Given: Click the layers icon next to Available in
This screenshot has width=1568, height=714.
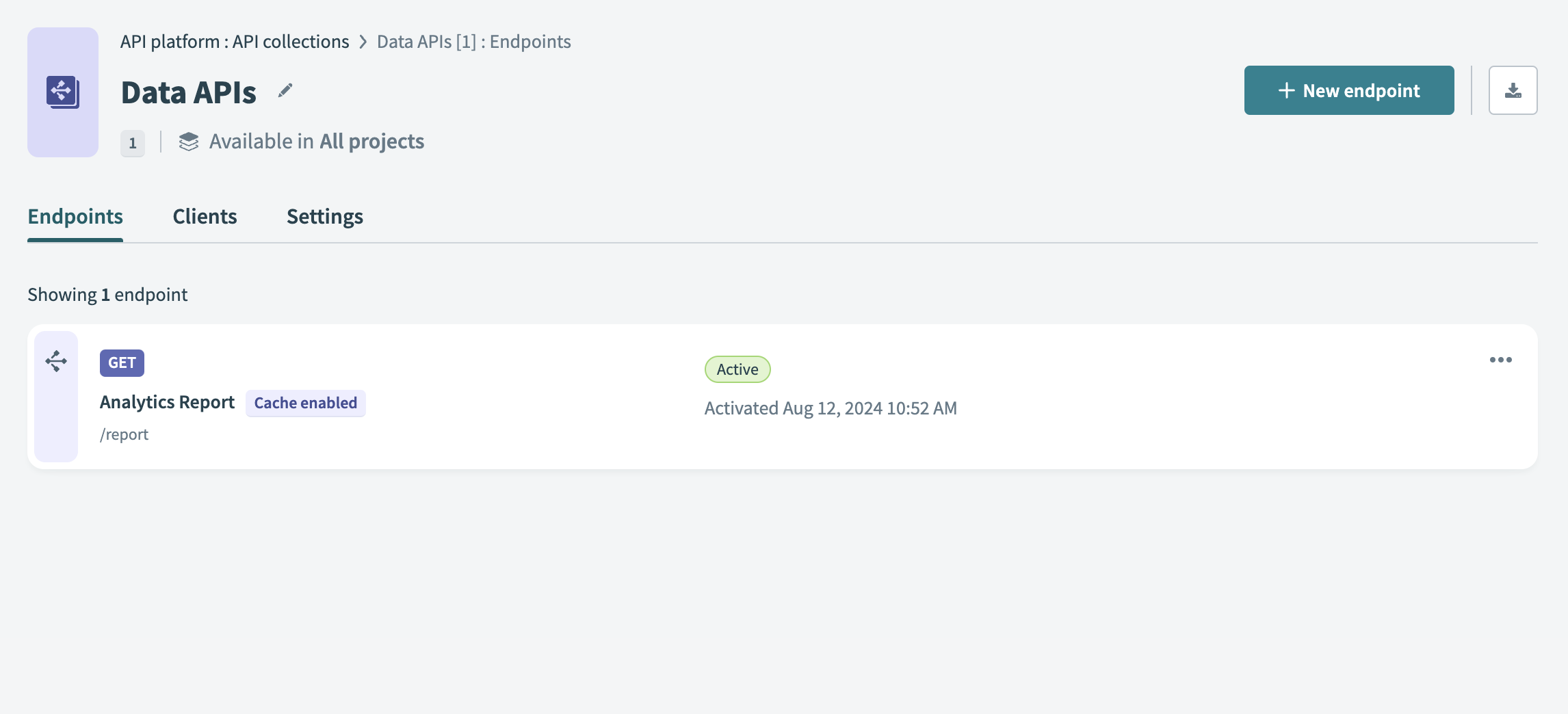Looking at the screenshot, I should point(187,142).
